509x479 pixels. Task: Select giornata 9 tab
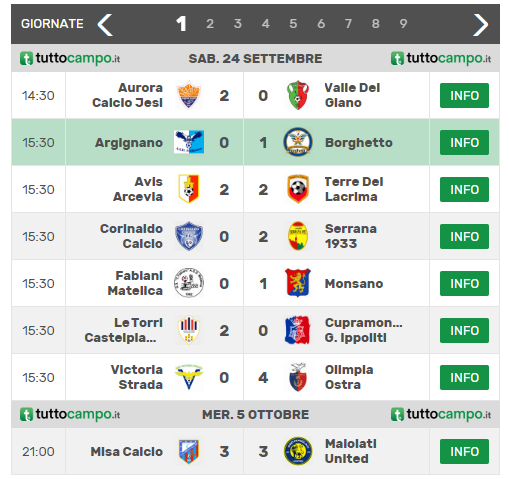pos(403,24)
